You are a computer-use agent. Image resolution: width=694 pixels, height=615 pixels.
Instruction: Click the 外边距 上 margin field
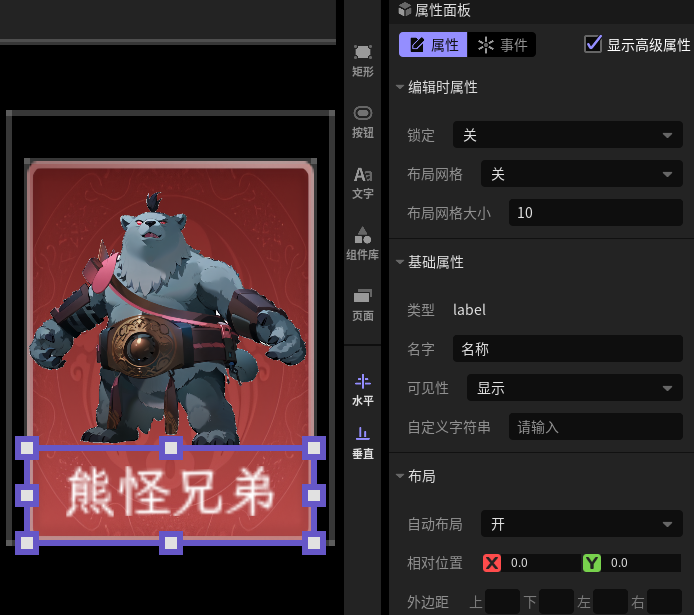click(x=502, y=602)
